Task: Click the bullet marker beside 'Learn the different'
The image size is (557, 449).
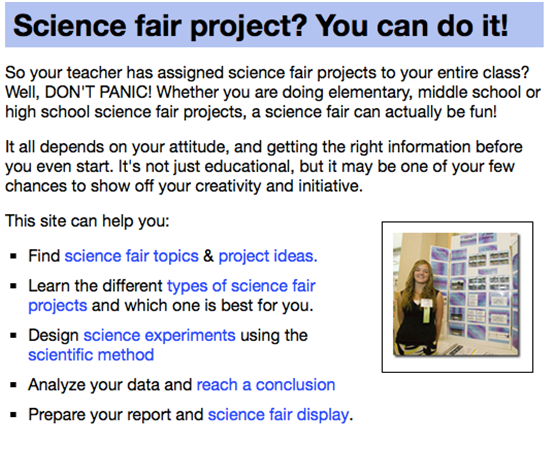Action: coord(13,286)
